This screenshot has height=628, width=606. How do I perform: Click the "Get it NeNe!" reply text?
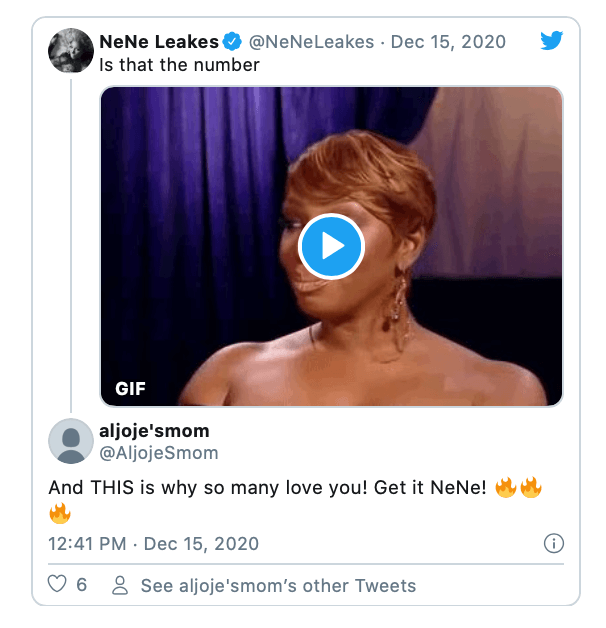[430, 487]
